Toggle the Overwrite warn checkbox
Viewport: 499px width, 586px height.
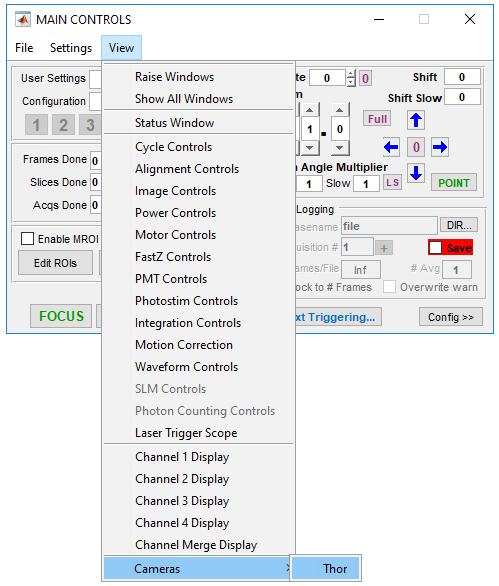pos(389,287)
